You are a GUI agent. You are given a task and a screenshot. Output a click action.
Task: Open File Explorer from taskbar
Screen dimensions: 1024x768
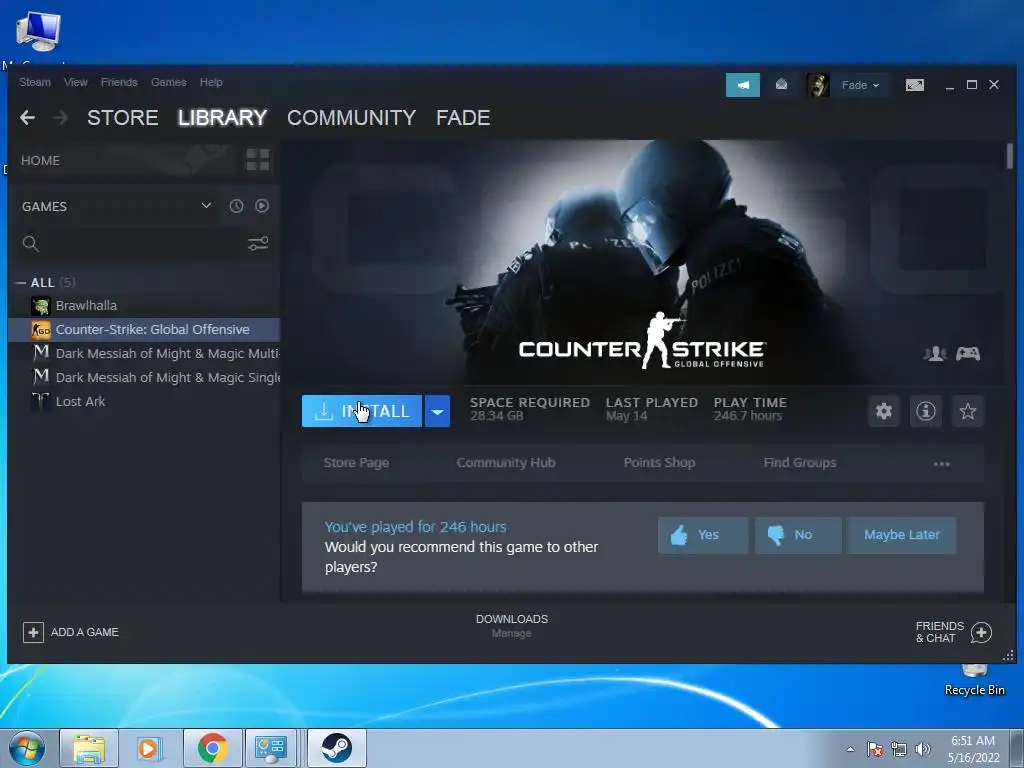(89, 748)
